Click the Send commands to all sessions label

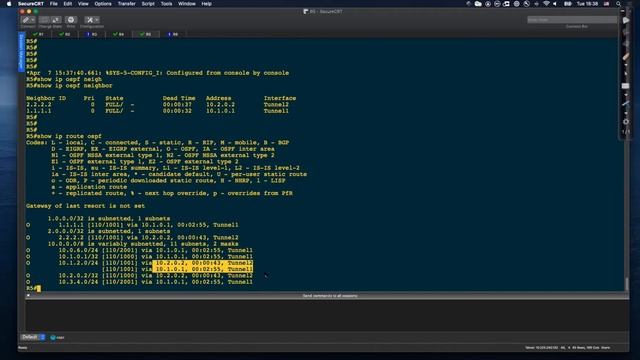[330, 296]
